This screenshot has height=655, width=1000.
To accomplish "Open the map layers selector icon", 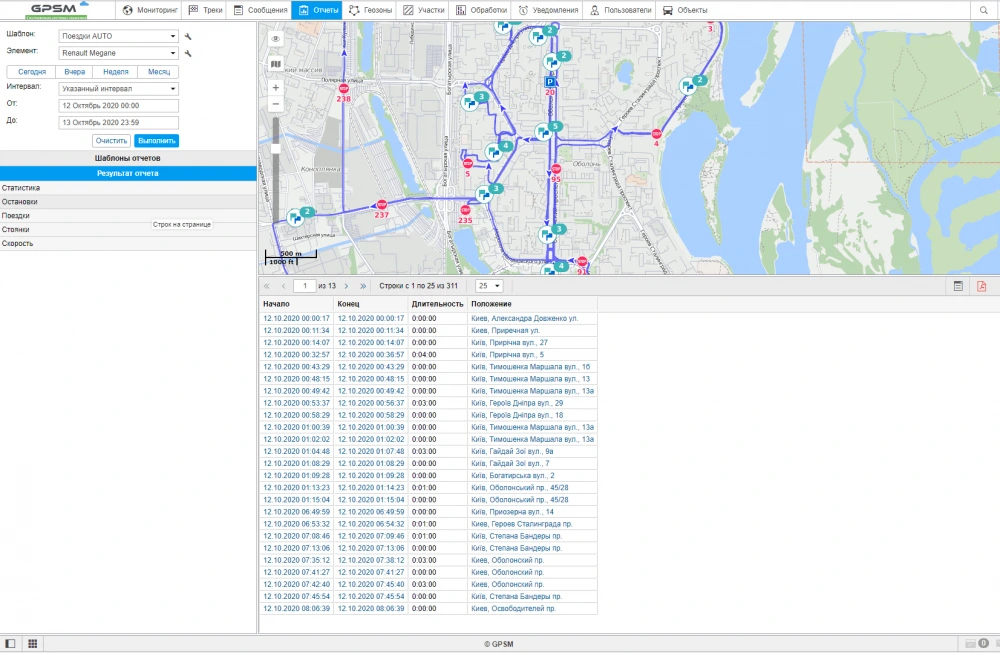I will click(276, 63).
